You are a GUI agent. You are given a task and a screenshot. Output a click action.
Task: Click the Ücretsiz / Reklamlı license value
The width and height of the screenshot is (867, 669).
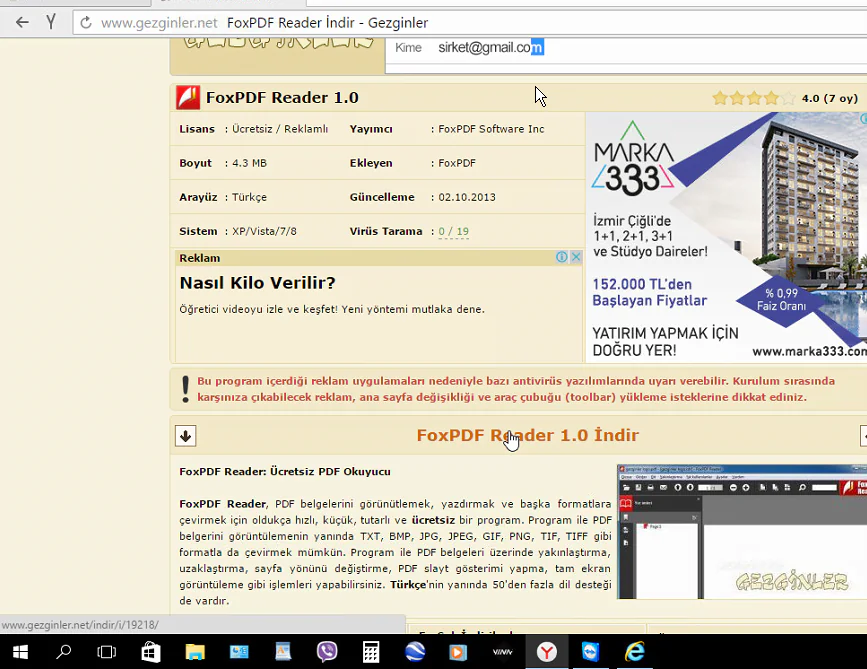(280, 129)
